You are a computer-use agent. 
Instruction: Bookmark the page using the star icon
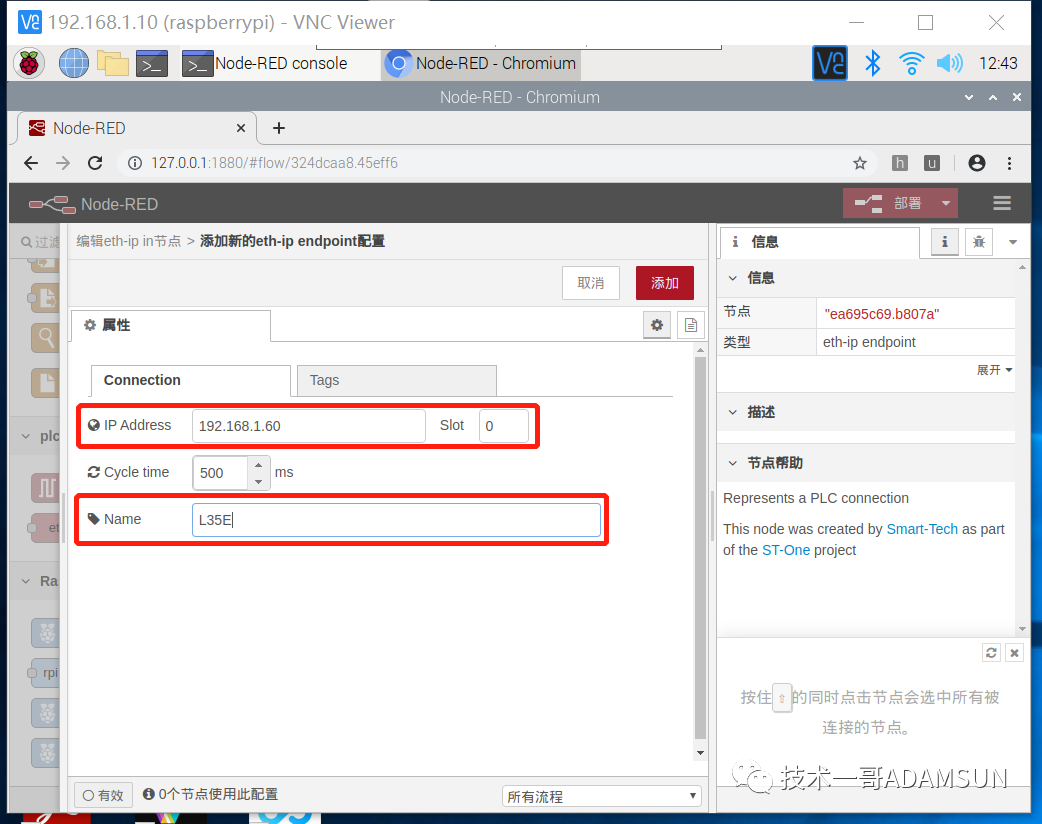tap(860, 162)
